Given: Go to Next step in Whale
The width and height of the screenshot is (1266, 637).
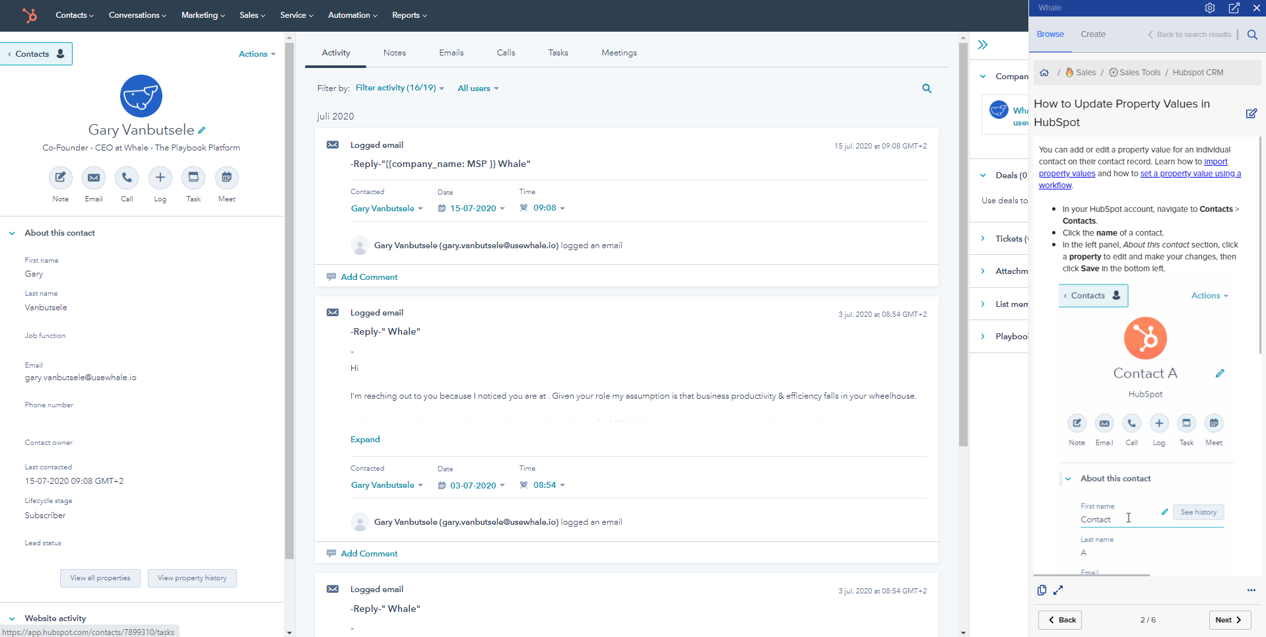Looking at the screenshot, I should (1229, 620).
